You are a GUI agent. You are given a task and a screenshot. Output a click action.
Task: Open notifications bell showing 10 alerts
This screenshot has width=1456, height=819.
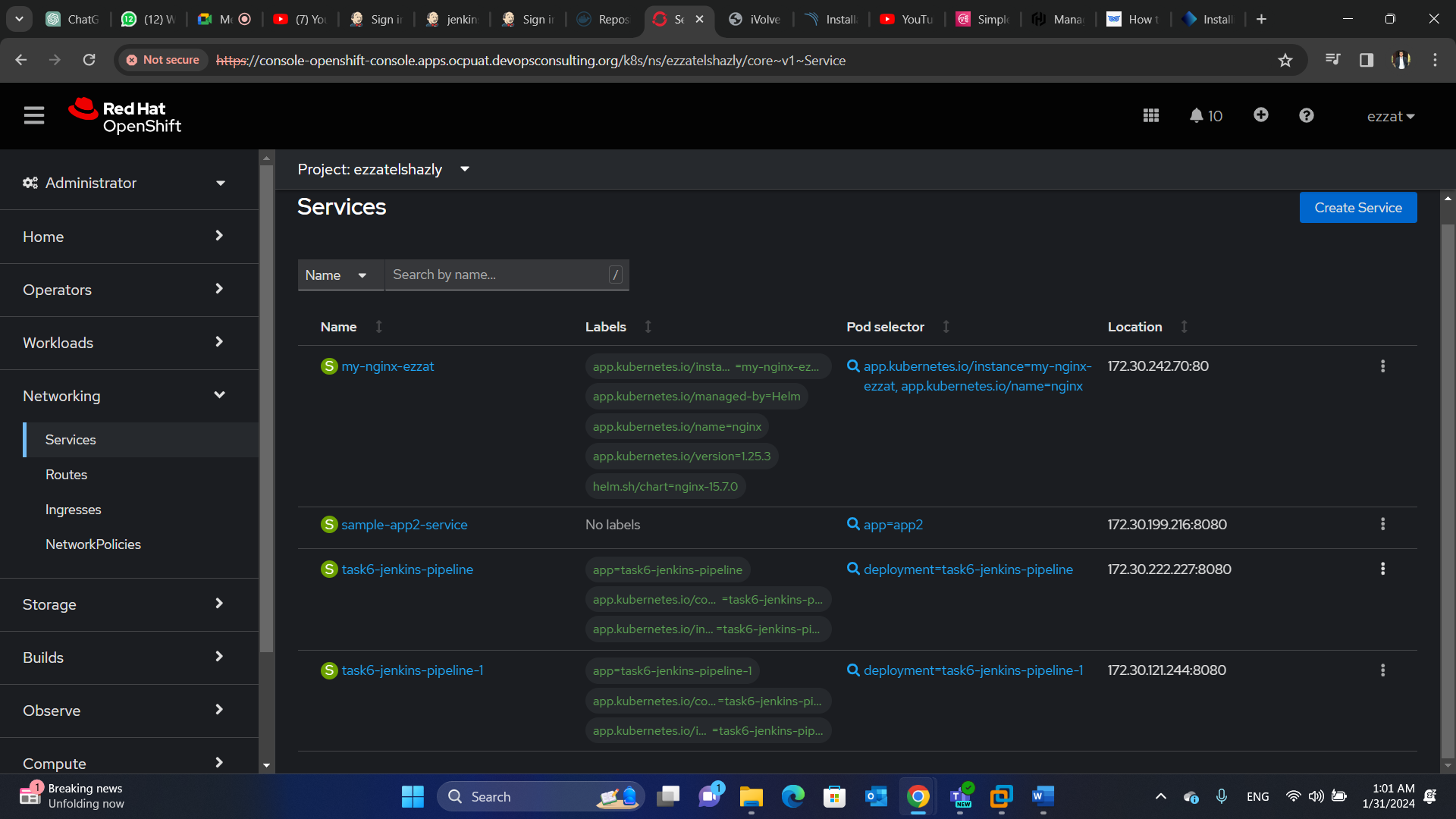click(1206, 115)
